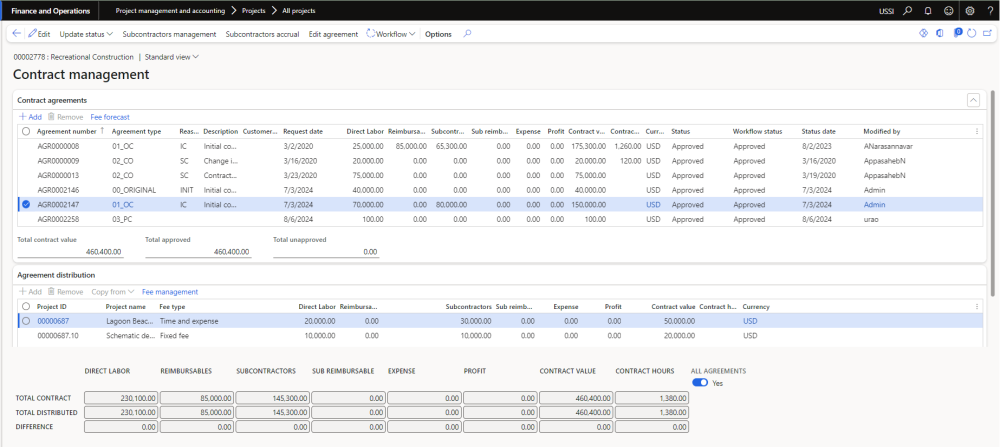1000x447 pixels.
Task: Open Subcontractors management menu
Action: point(169,34)
